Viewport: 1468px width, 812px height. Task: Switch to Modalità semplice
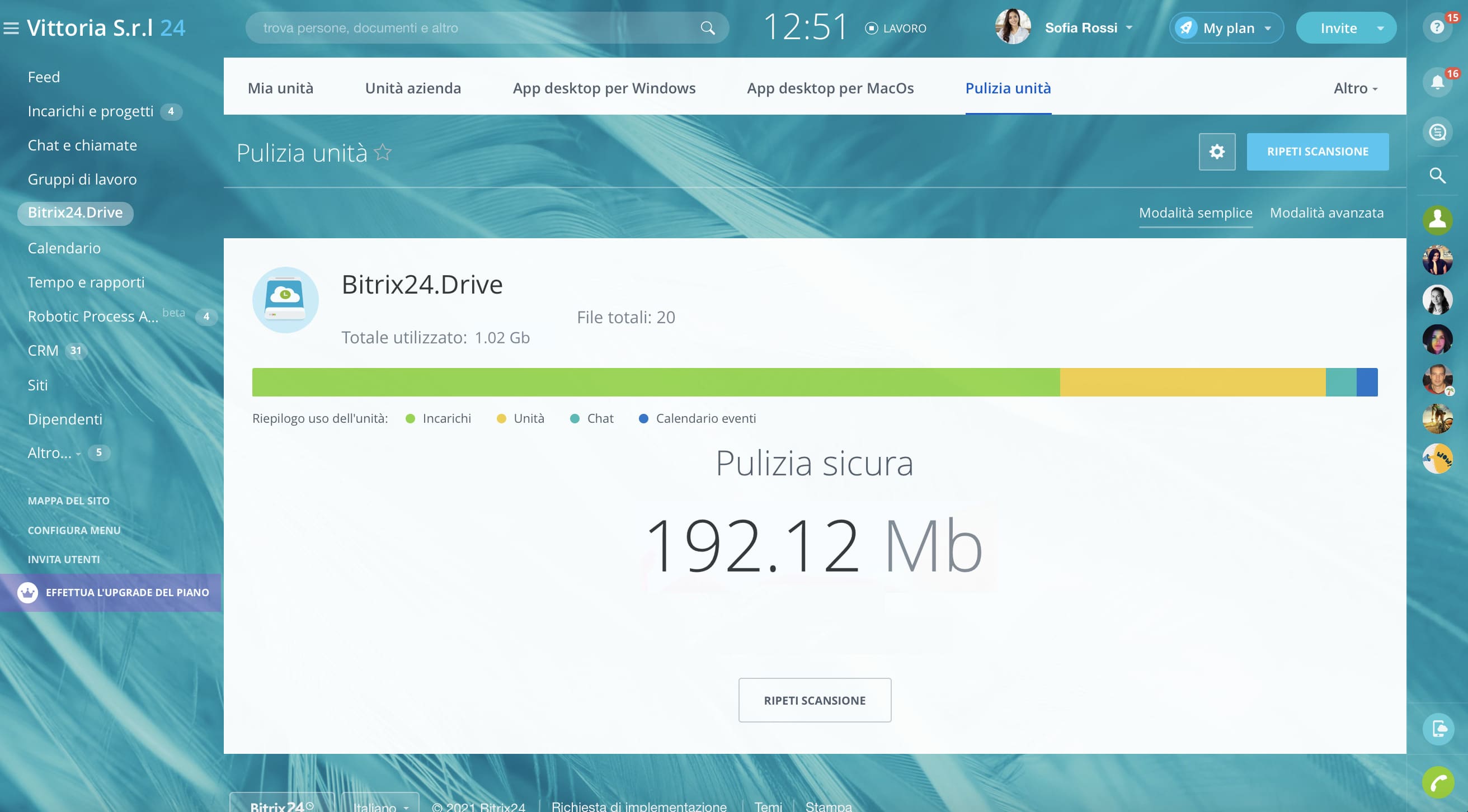1196,213
